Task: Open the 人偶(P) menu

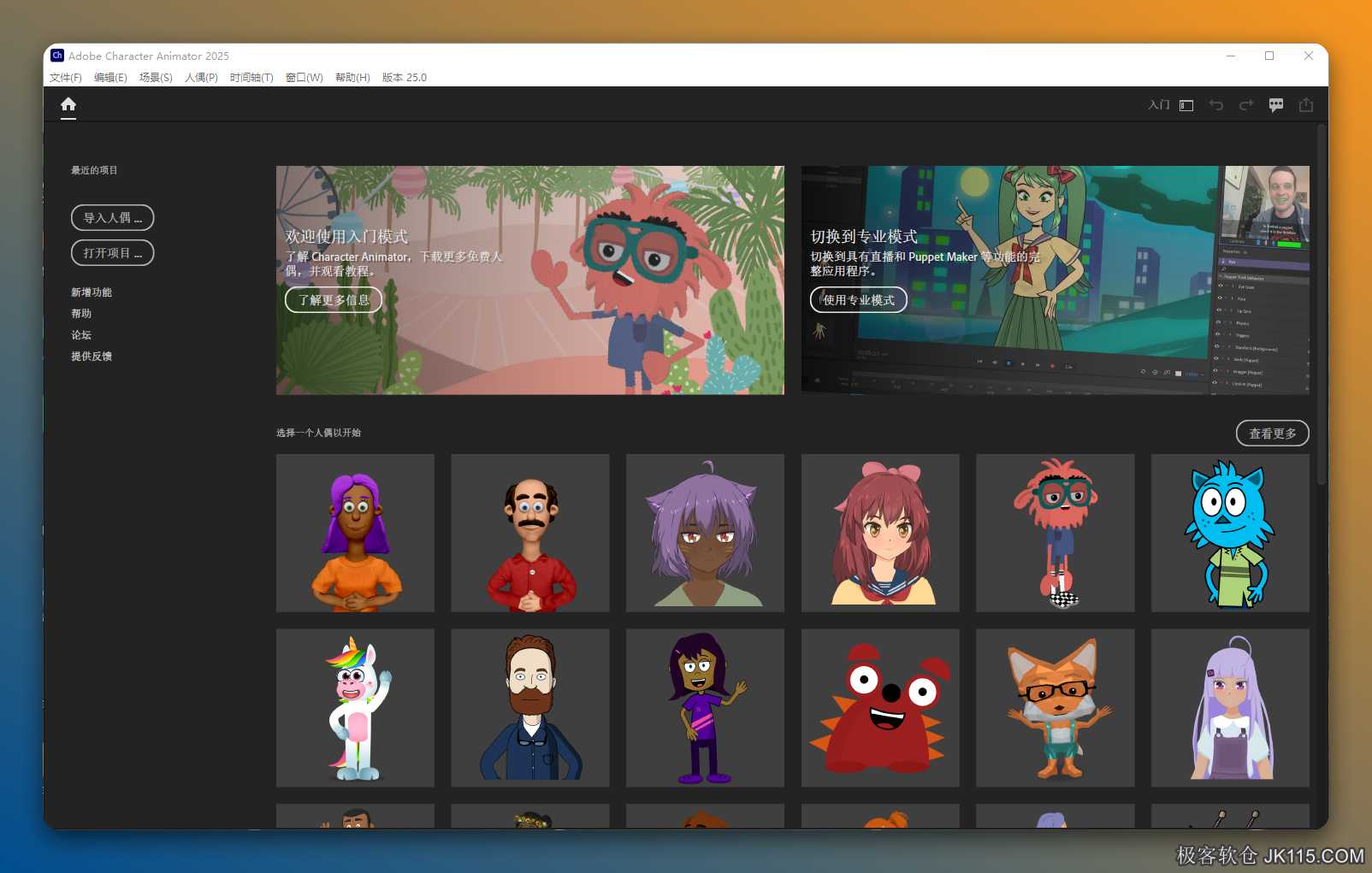Action: (201, 77)
